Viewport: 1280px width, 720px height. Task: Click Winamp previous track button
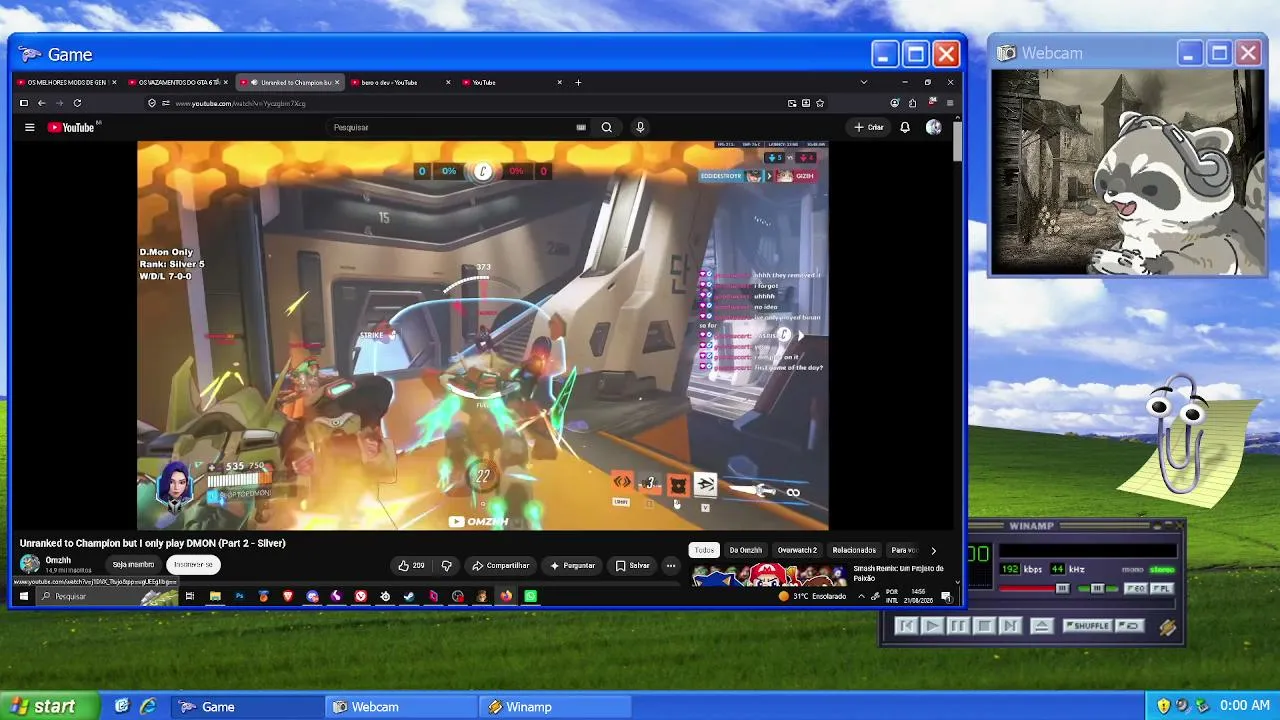[x=905, y=626]
